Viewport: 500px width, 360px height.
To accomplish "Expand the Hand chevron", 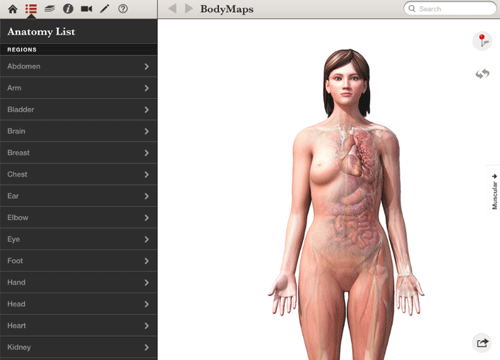I will coord(147,282).
